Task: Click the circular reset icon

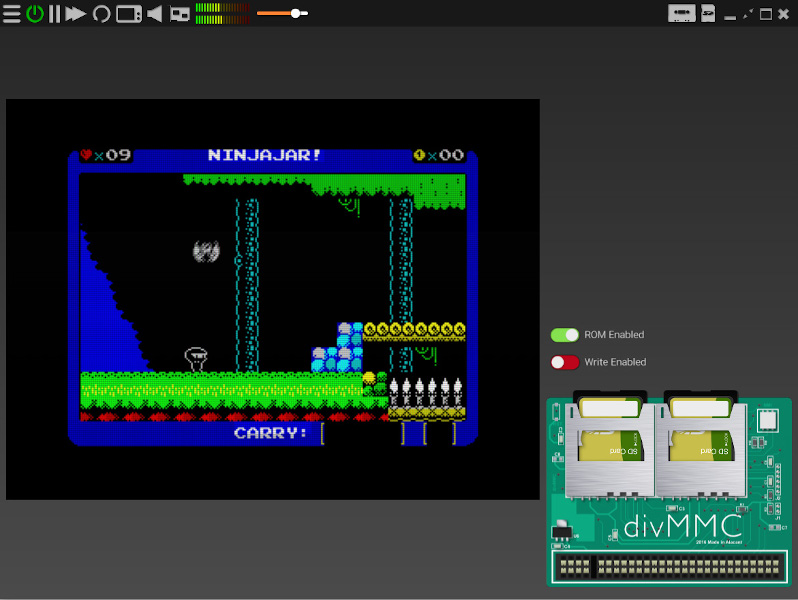Action: [101, 14]
